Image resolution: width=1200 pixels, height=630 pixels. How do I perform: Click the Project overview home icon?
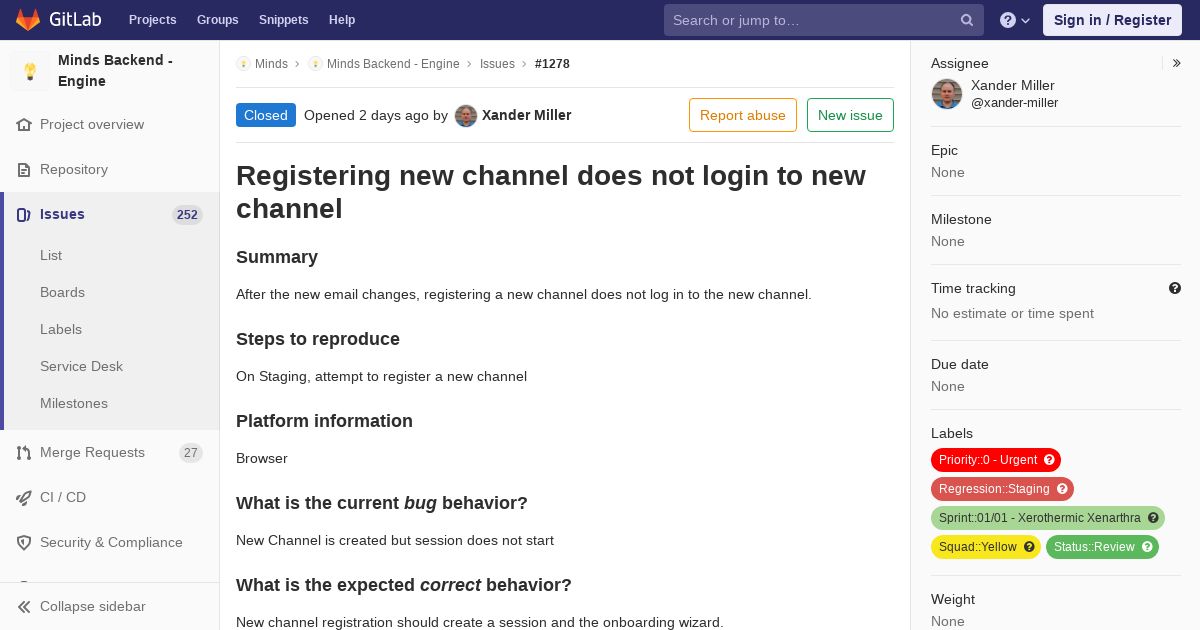tap(24, 125)
